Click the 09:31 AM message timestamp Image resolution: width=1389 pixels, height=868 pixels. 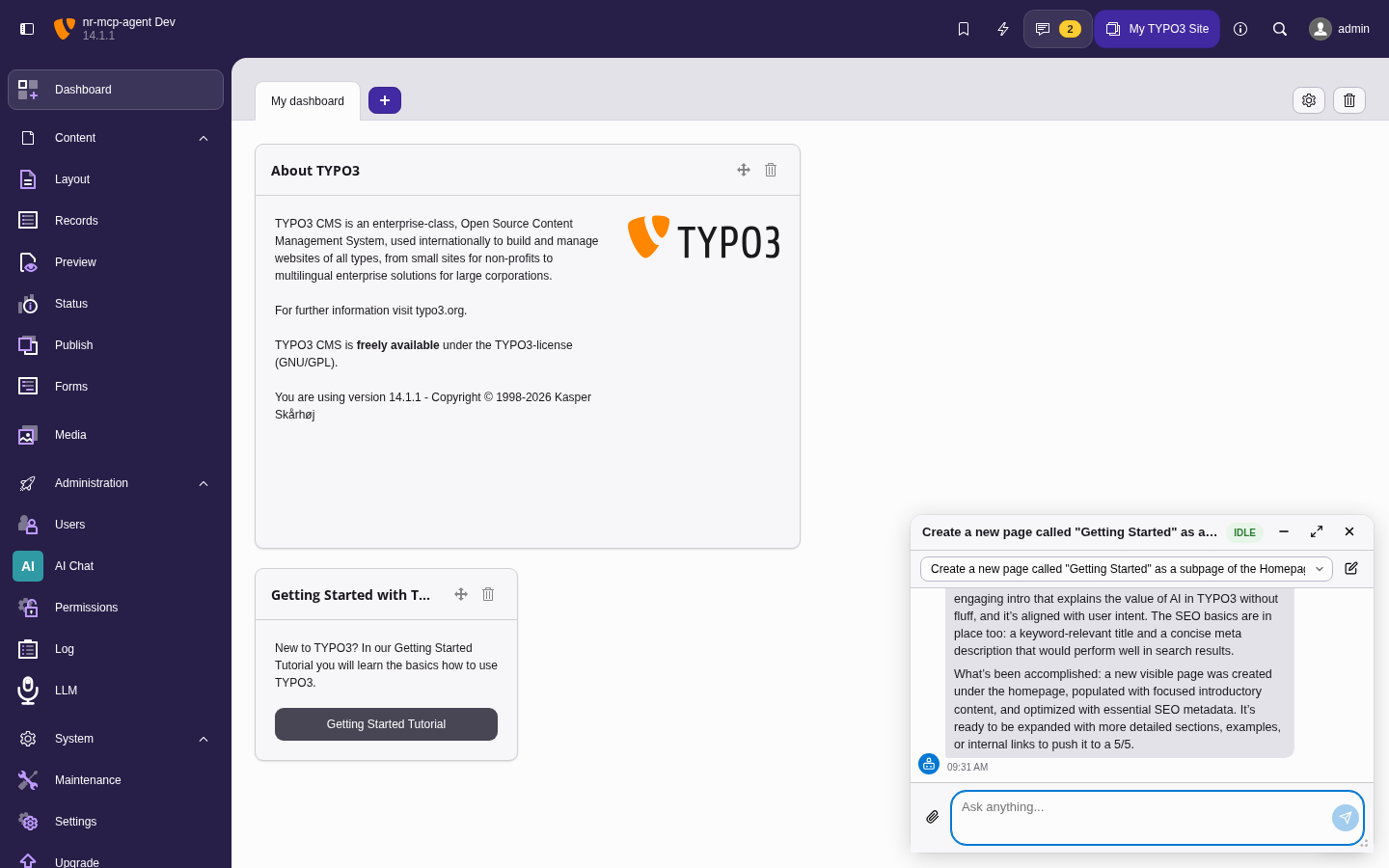[x=967, y=768]
